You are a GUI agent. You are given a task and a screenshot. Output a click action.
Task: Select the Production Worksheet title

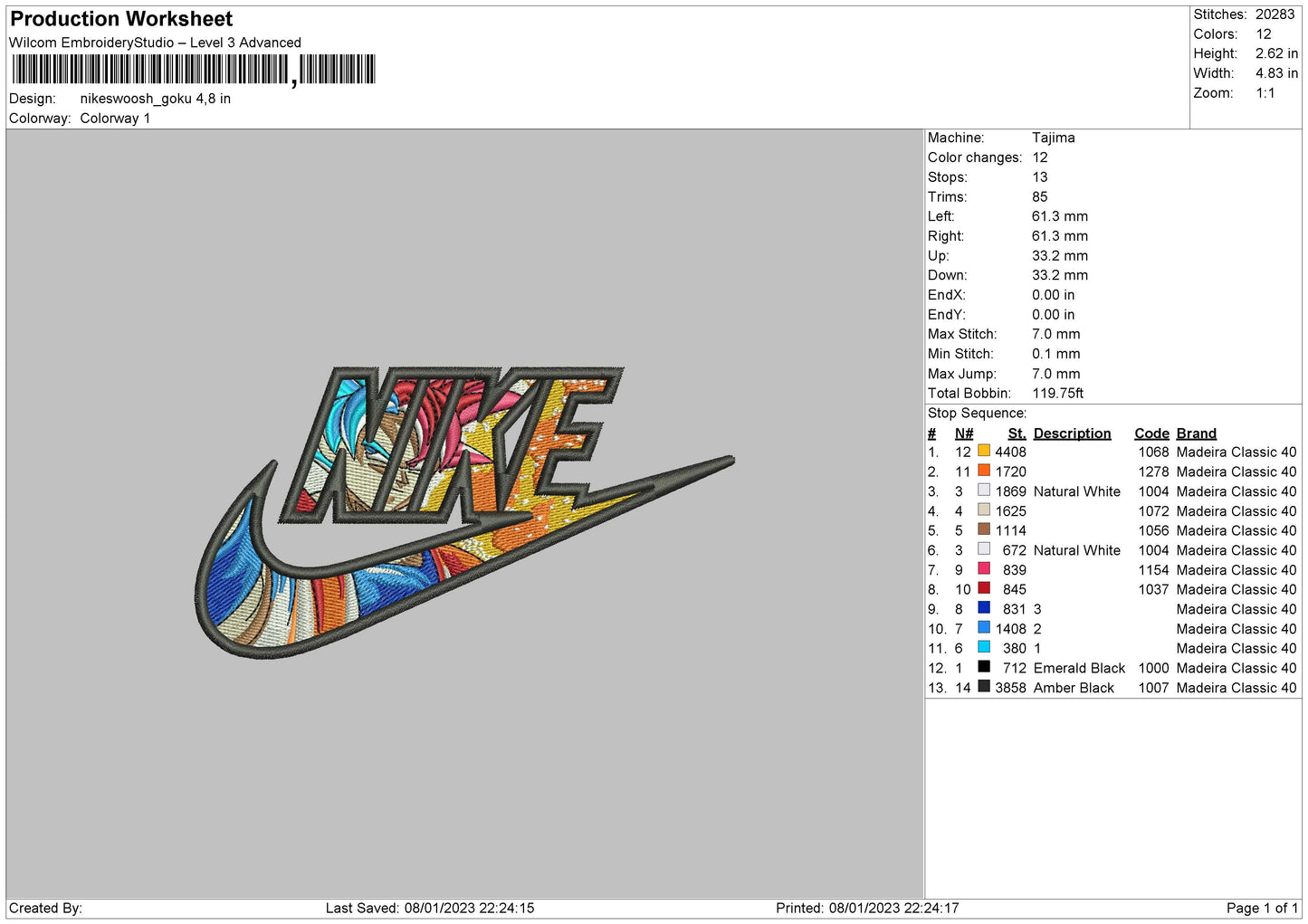[x=121, y=19]
